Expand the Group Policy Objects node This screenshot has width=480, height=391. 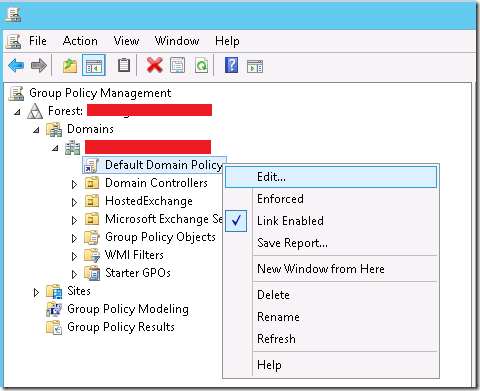pyautogui.click(x=74, y=238)
